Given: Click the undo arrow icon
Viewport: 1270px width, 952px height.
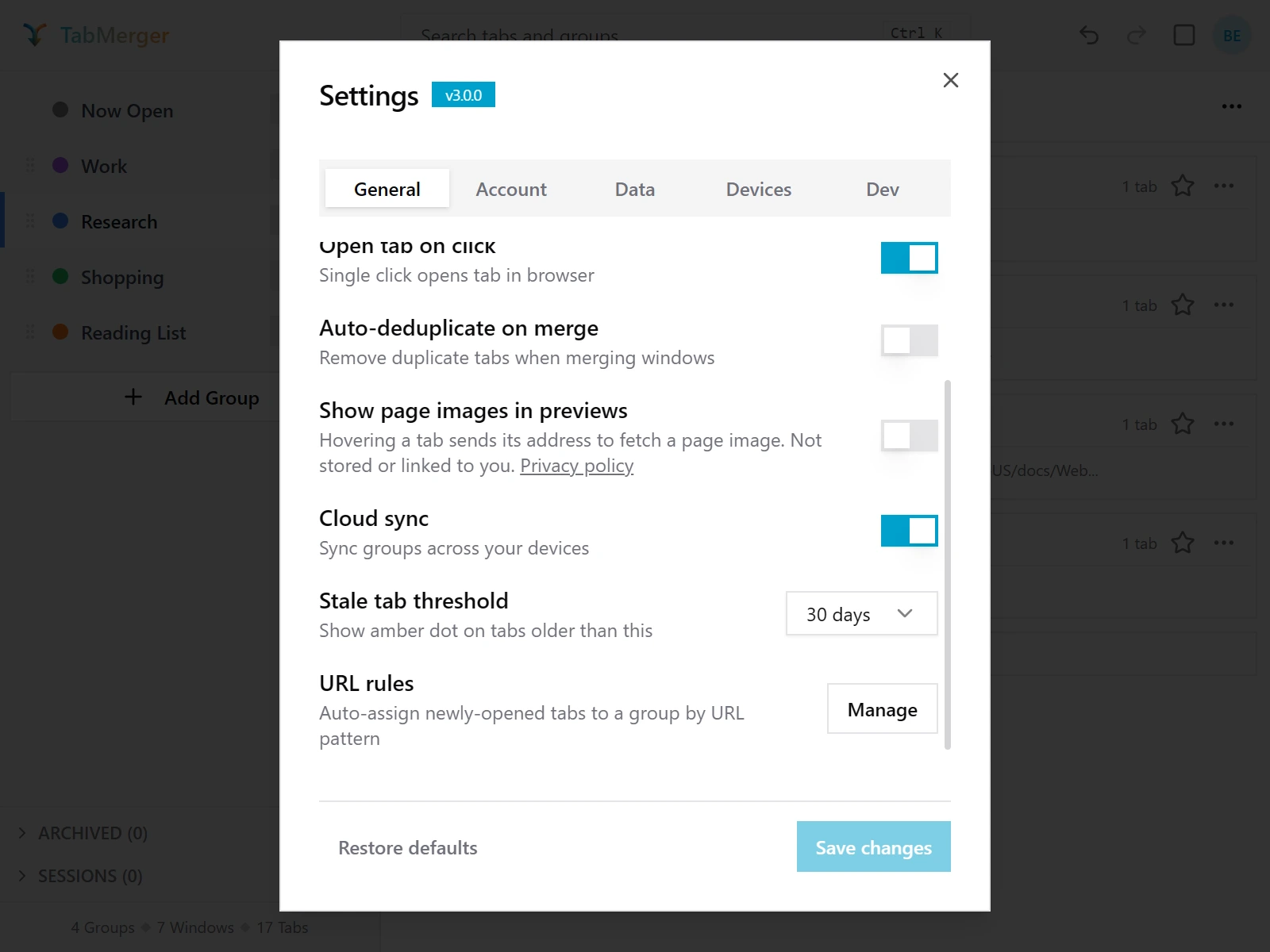Looking at the screenshot, I should (1089, 35).
